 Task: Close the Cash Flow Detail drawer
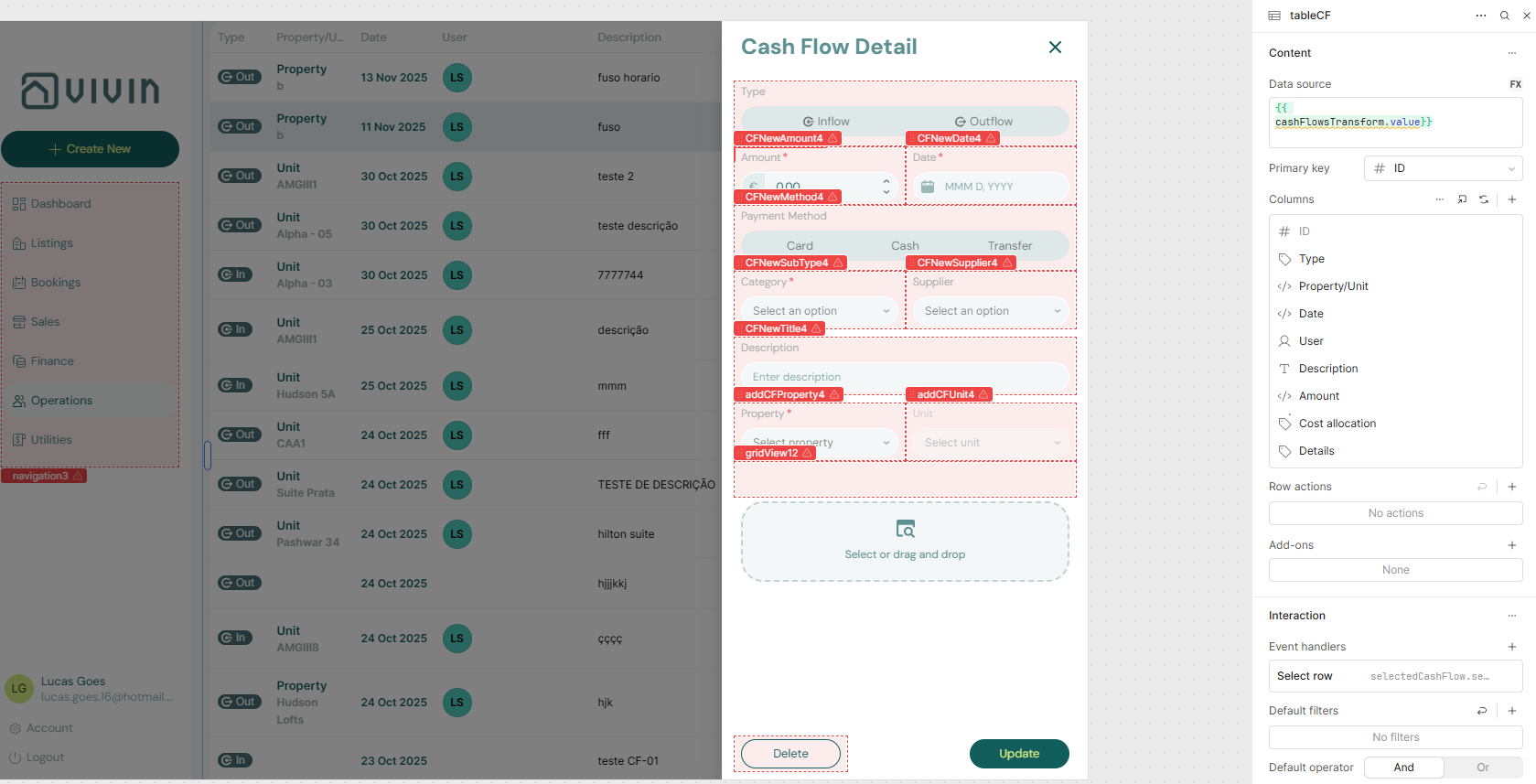[x=1055, y=47]
